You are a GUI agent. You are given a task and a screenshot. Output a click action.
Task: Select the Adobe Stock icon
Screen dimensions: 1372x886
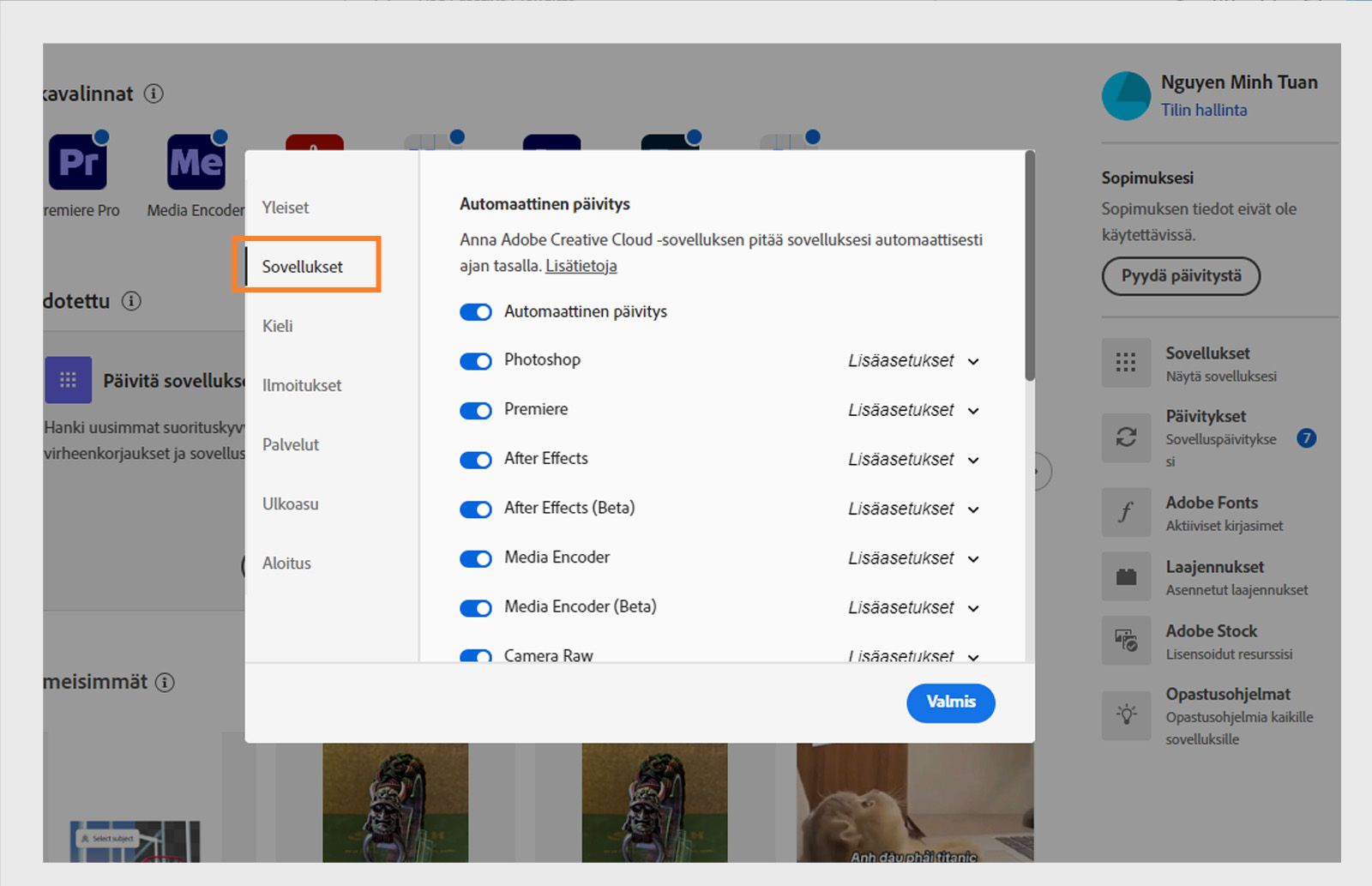tap(1126, 641)
